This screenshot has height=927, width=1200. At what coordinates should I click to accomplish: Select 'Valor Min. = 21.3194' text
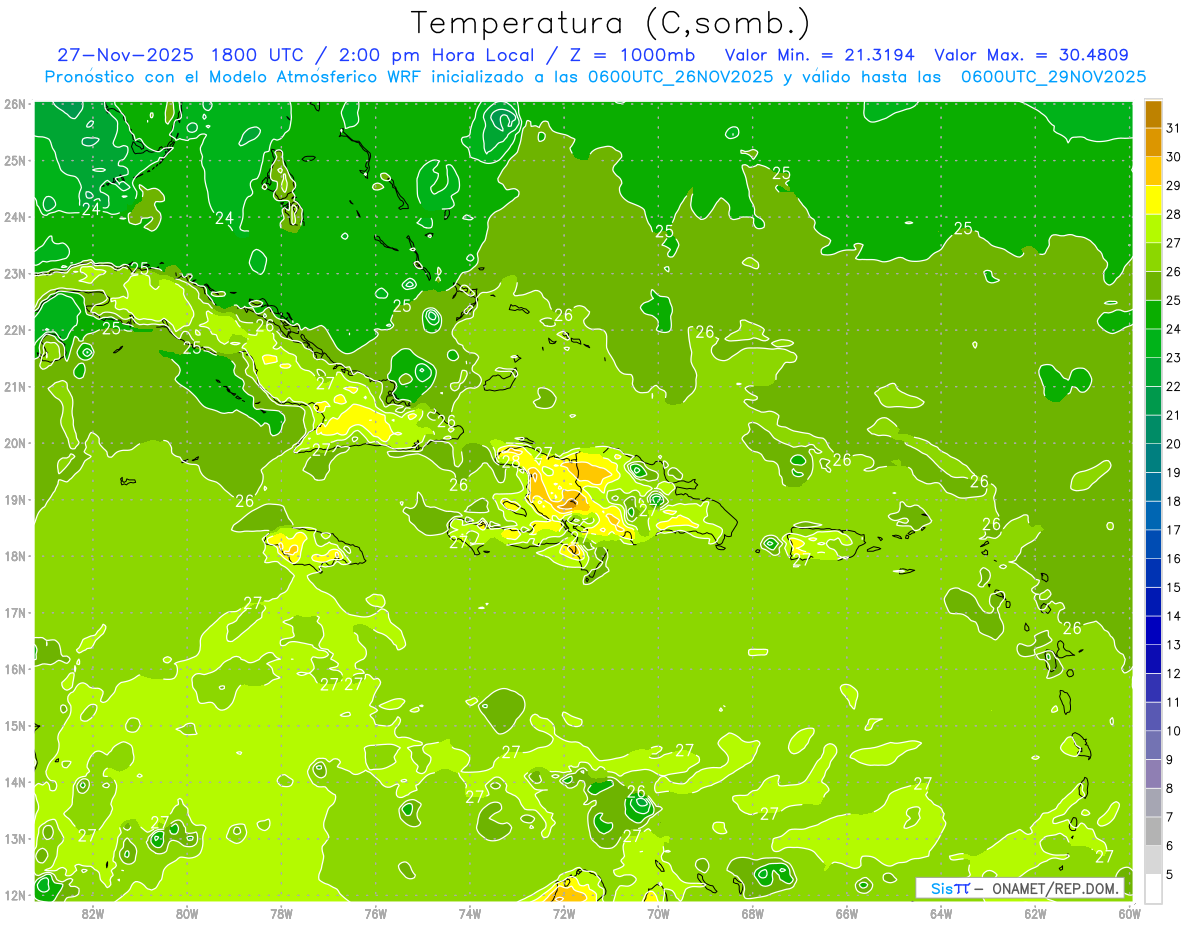[x=819, y=55]
